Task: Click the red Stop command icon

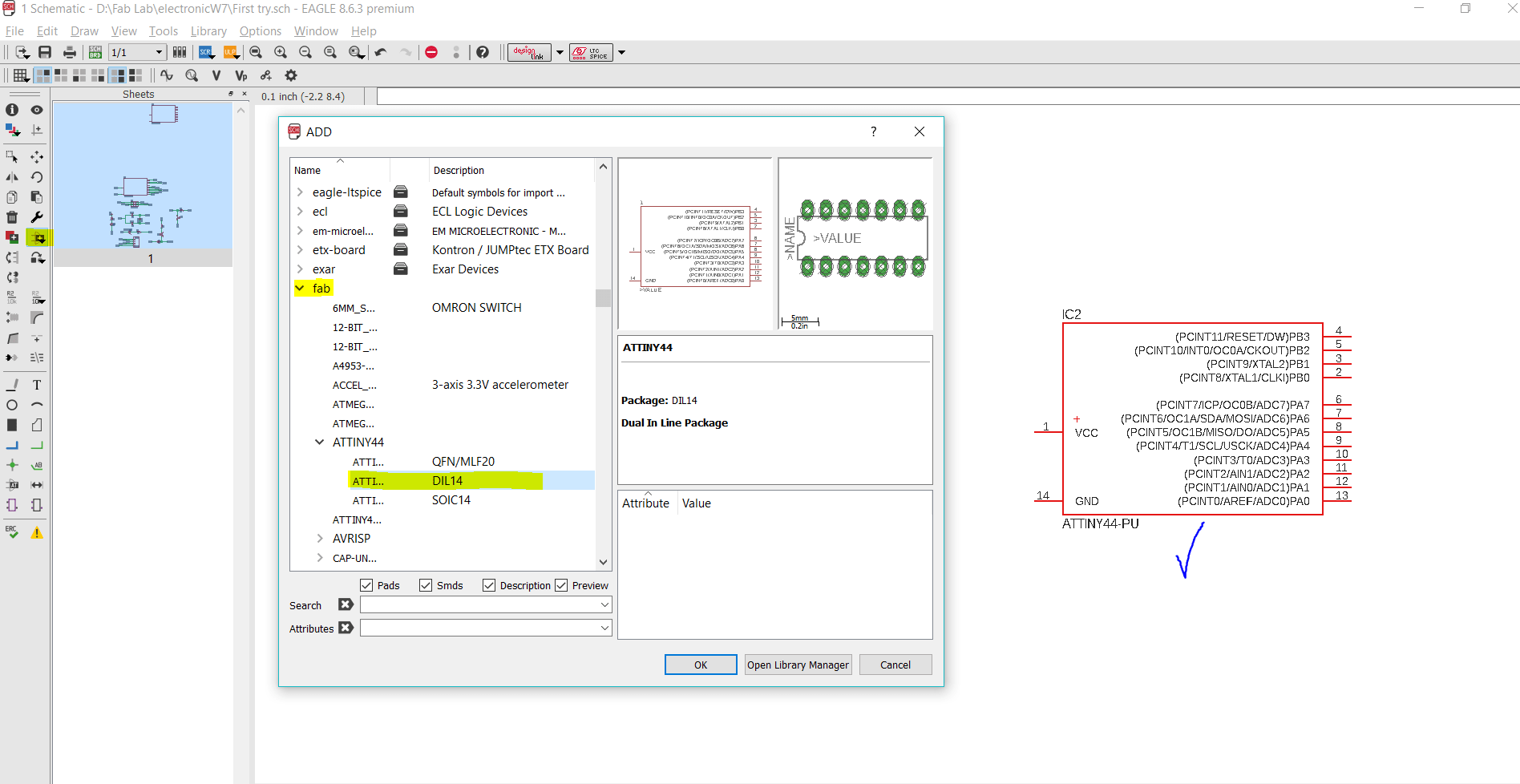Action: [x=431, y=52]
